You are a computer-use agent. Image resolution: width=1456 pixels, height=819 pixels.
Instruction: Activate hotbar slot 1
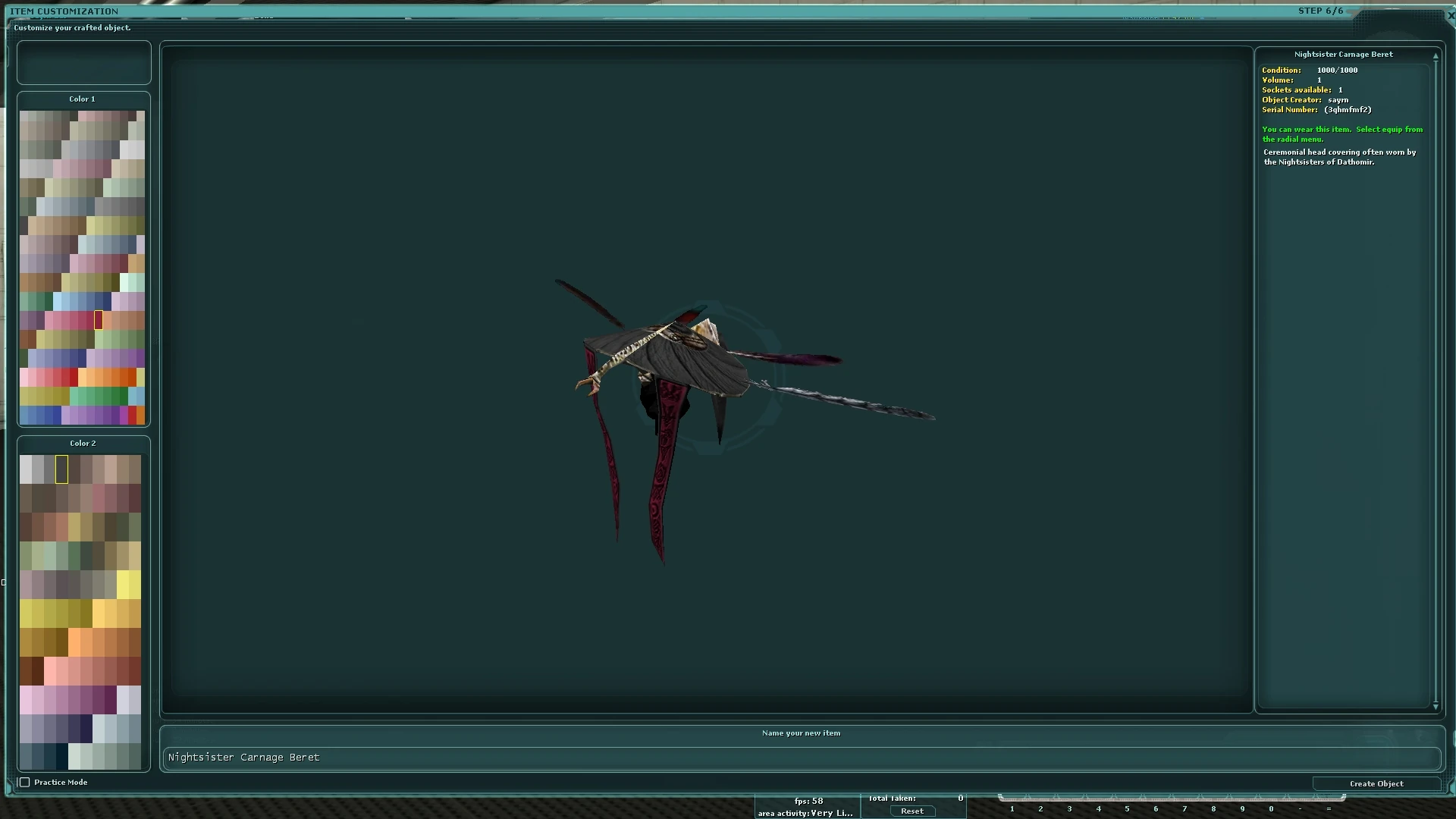point(1012,808)
